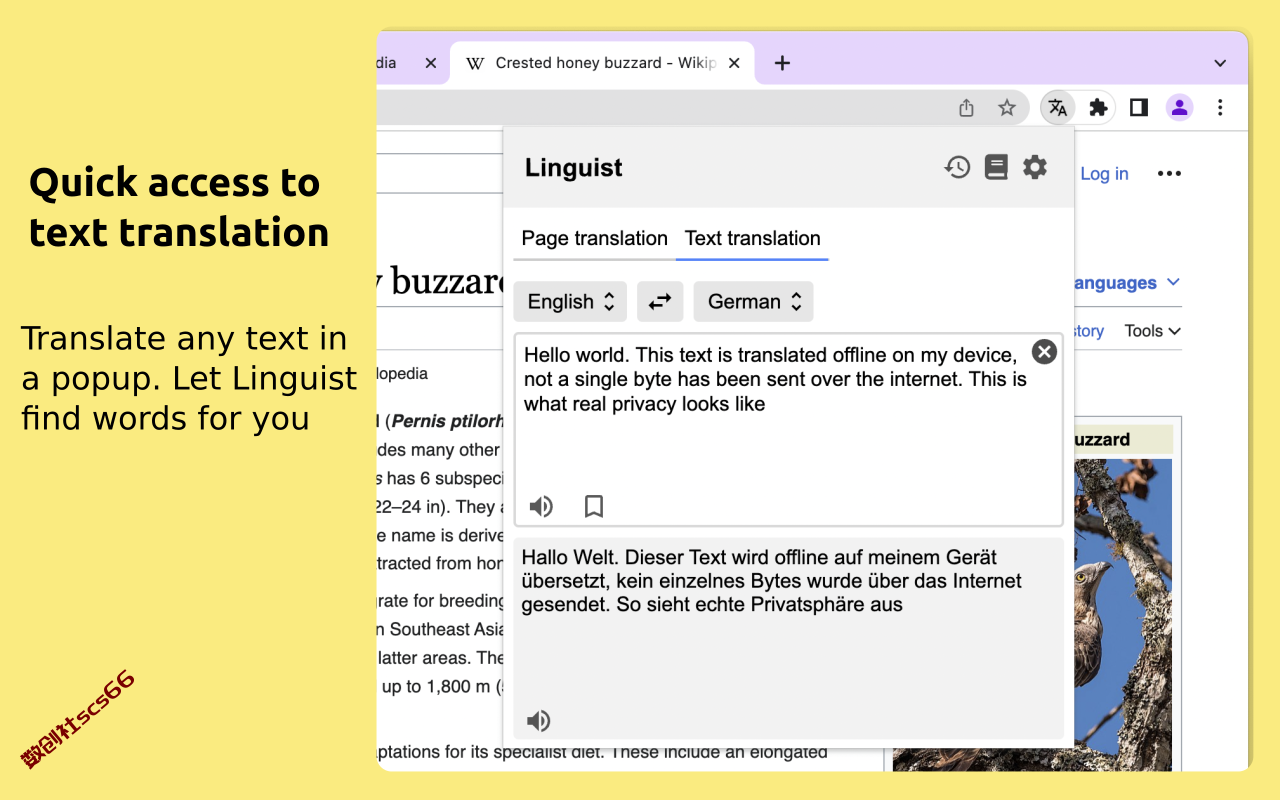Click into the source text input box
This screenshot has width=1280, height=800.
pos(788,430)
